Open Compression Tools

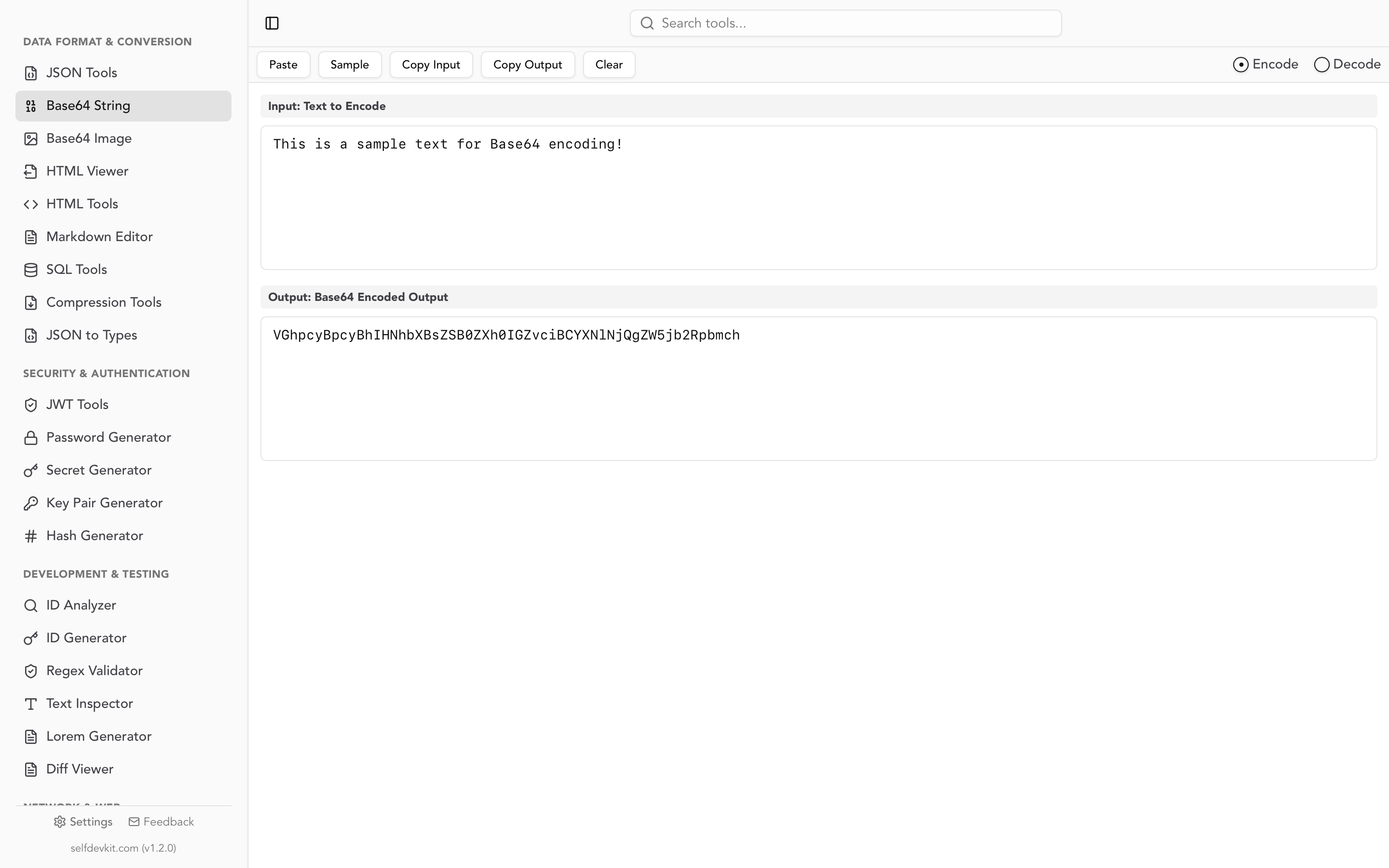click(123, 302)
